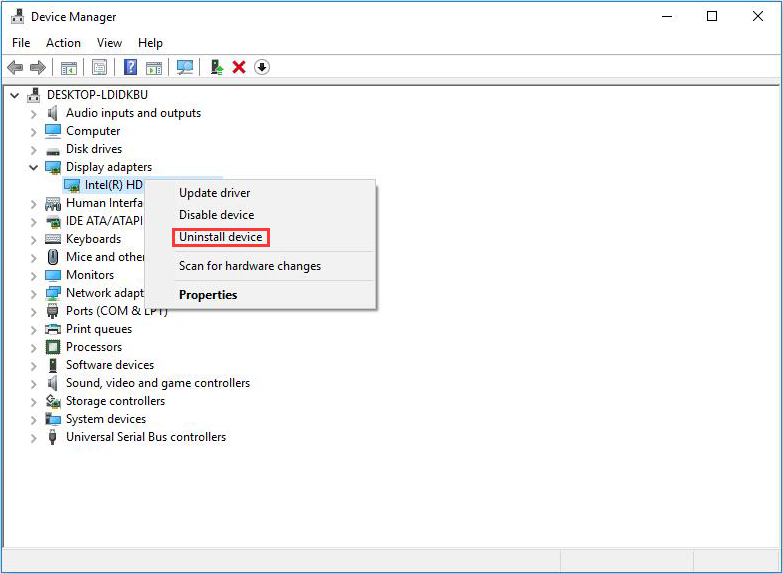Image resolution: width=783 pixels, height=574 pixels.
Task: Select the Storage controllers label
Action: [x=115, y=401]
